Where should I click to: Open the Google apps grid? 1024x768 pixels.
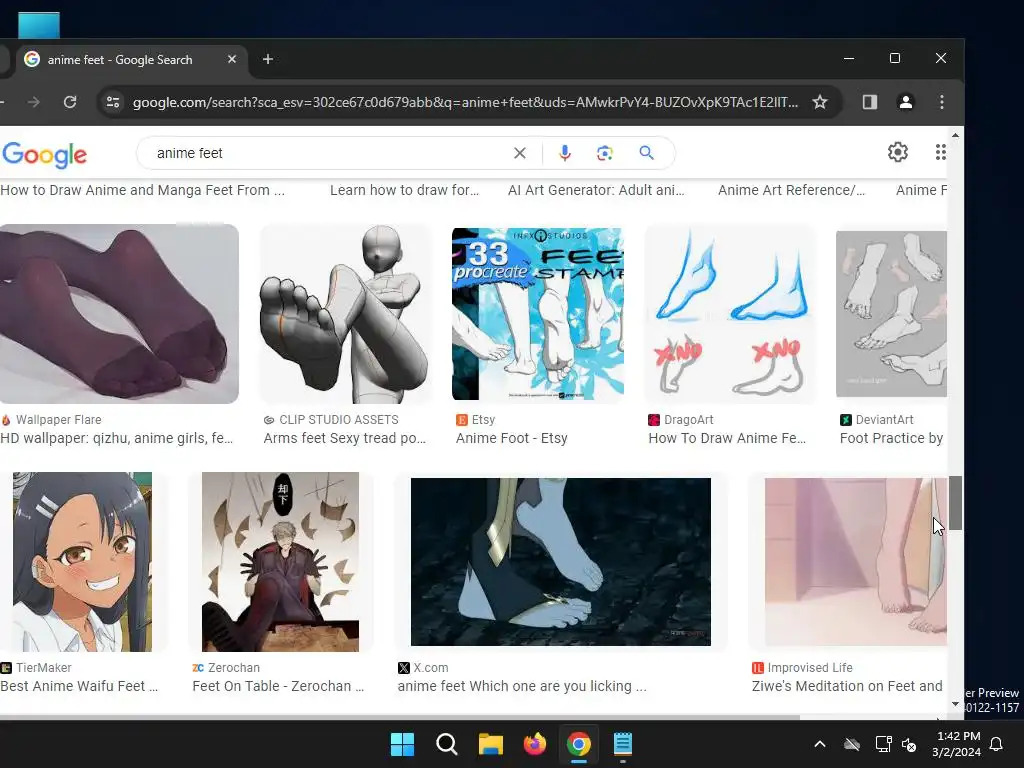pyautogui.click(x=940, y=152)
